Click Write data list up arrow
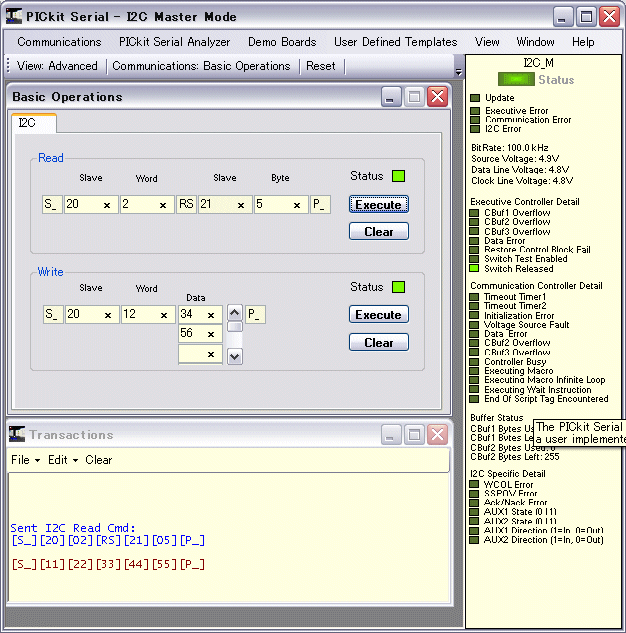 pyautogui.click(x=235, y=313)
